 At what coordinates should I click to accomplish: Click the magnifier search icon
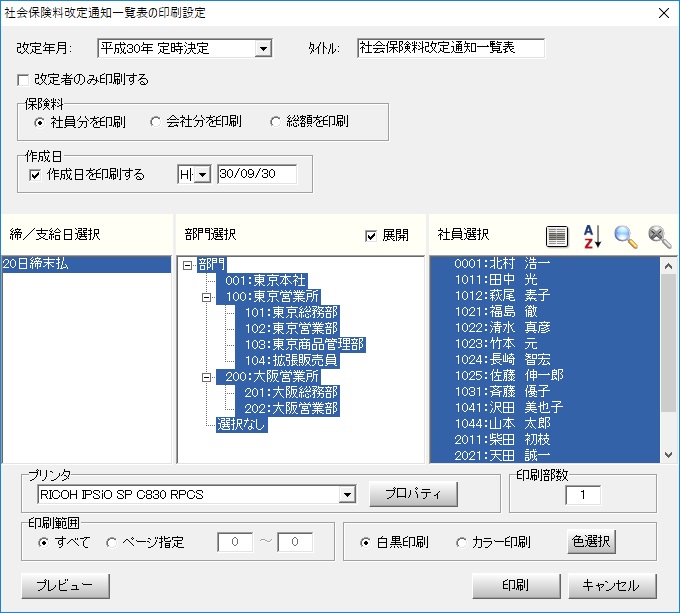[x=625, y=237]
